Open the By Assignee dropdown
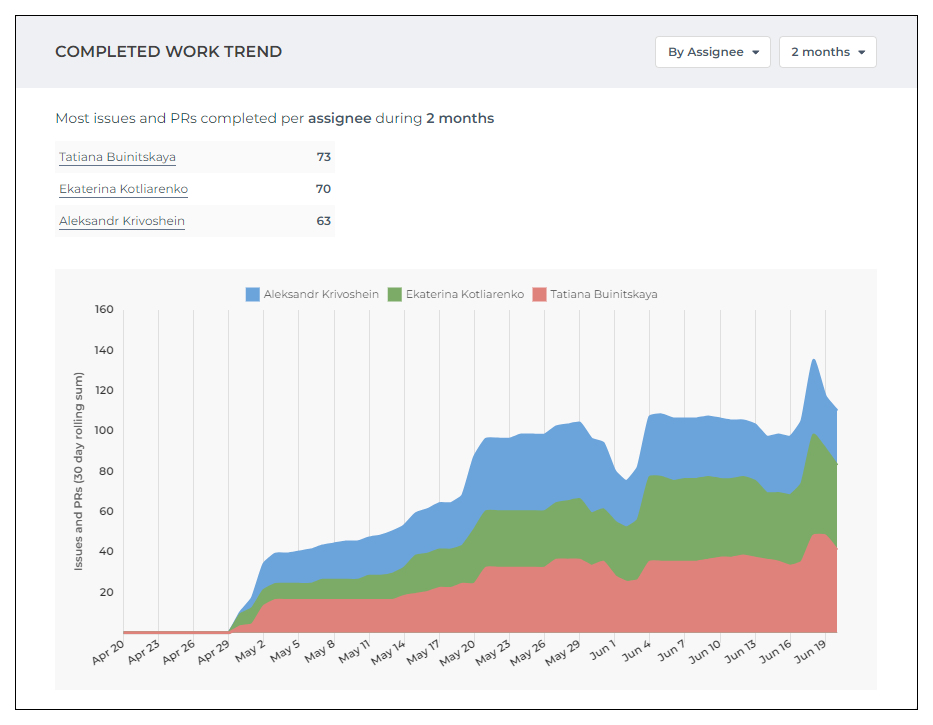933x725 pixels. coord(713,52)
